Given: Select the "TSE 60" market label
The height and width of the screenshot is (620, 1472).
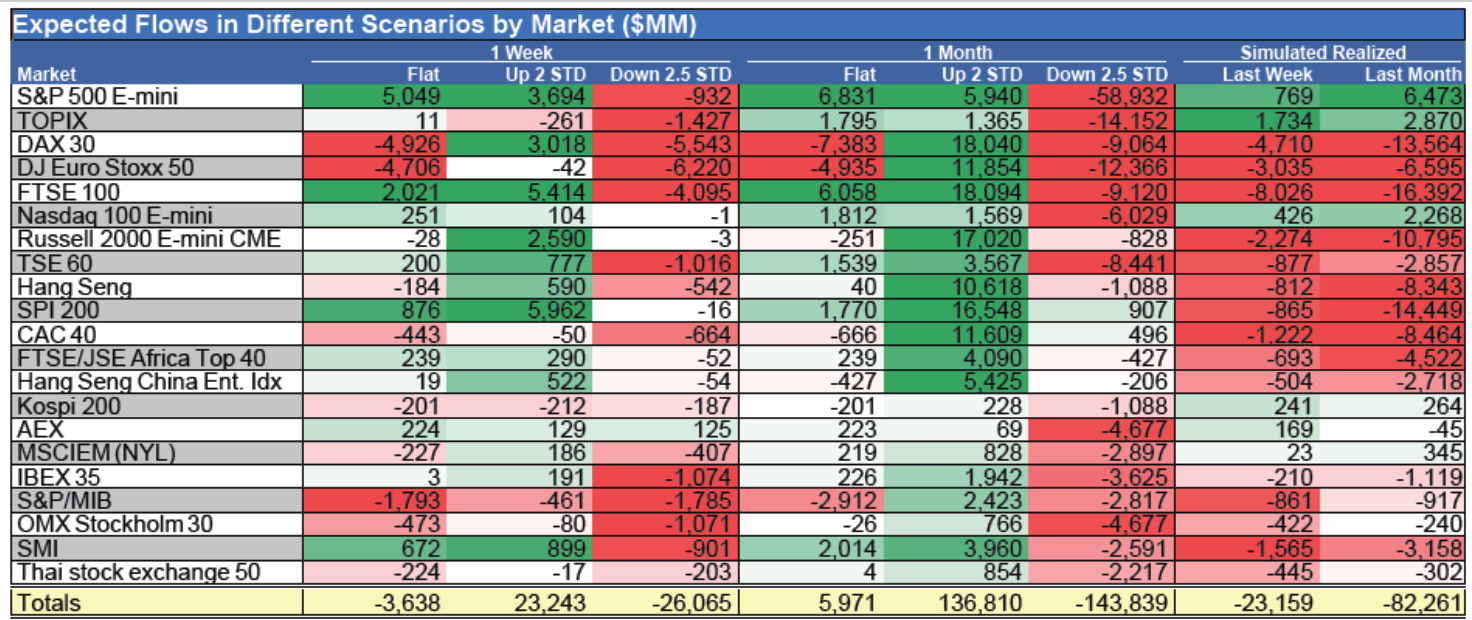Looking at the screenshot, I should point(54,263).
